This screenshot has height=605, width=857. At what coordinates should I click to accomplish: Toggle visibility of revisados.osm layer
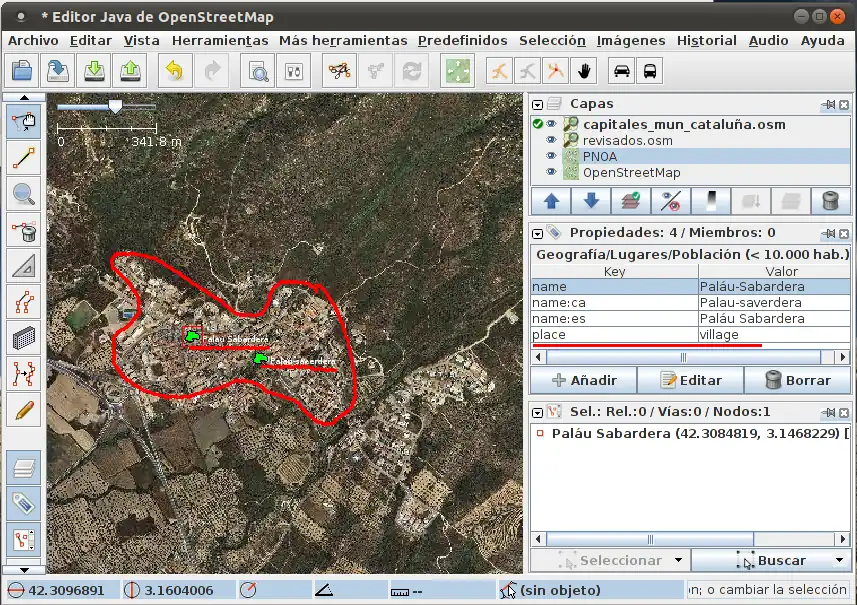tap(551, 141)
